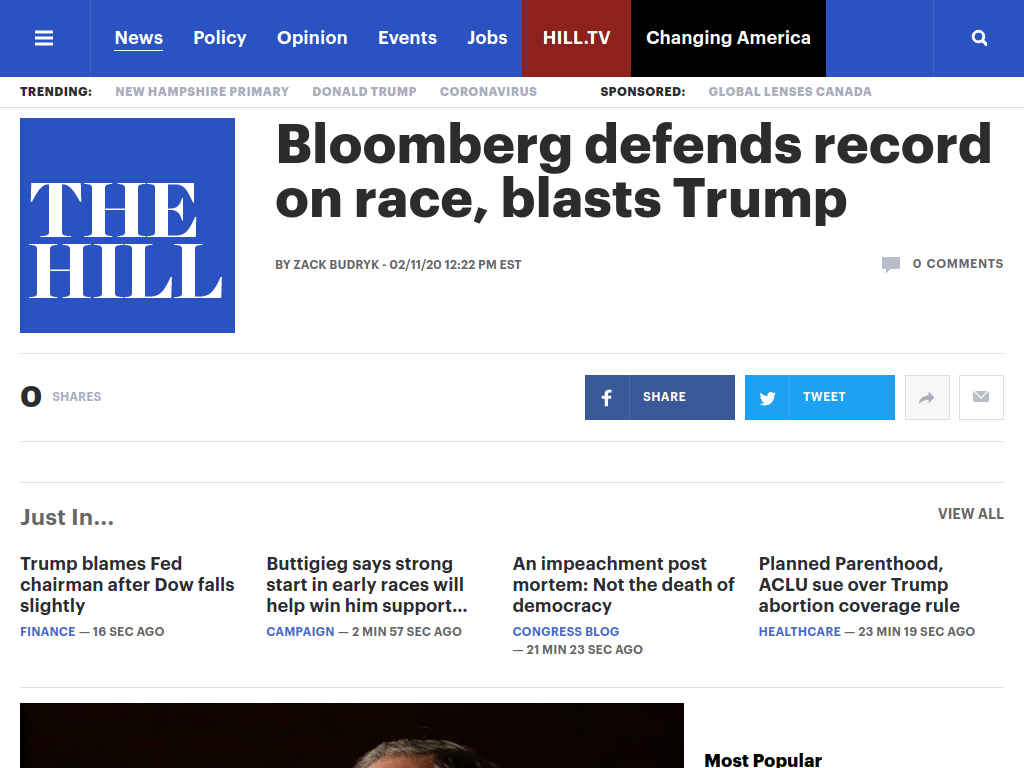
Task: Click the Bloomberg defends record headline
Action: click(x=633, y=171)
